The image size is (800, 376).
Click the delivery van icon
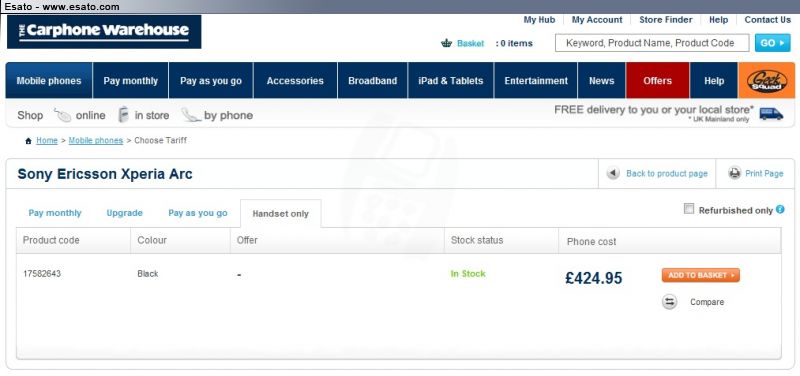[771, 113]
